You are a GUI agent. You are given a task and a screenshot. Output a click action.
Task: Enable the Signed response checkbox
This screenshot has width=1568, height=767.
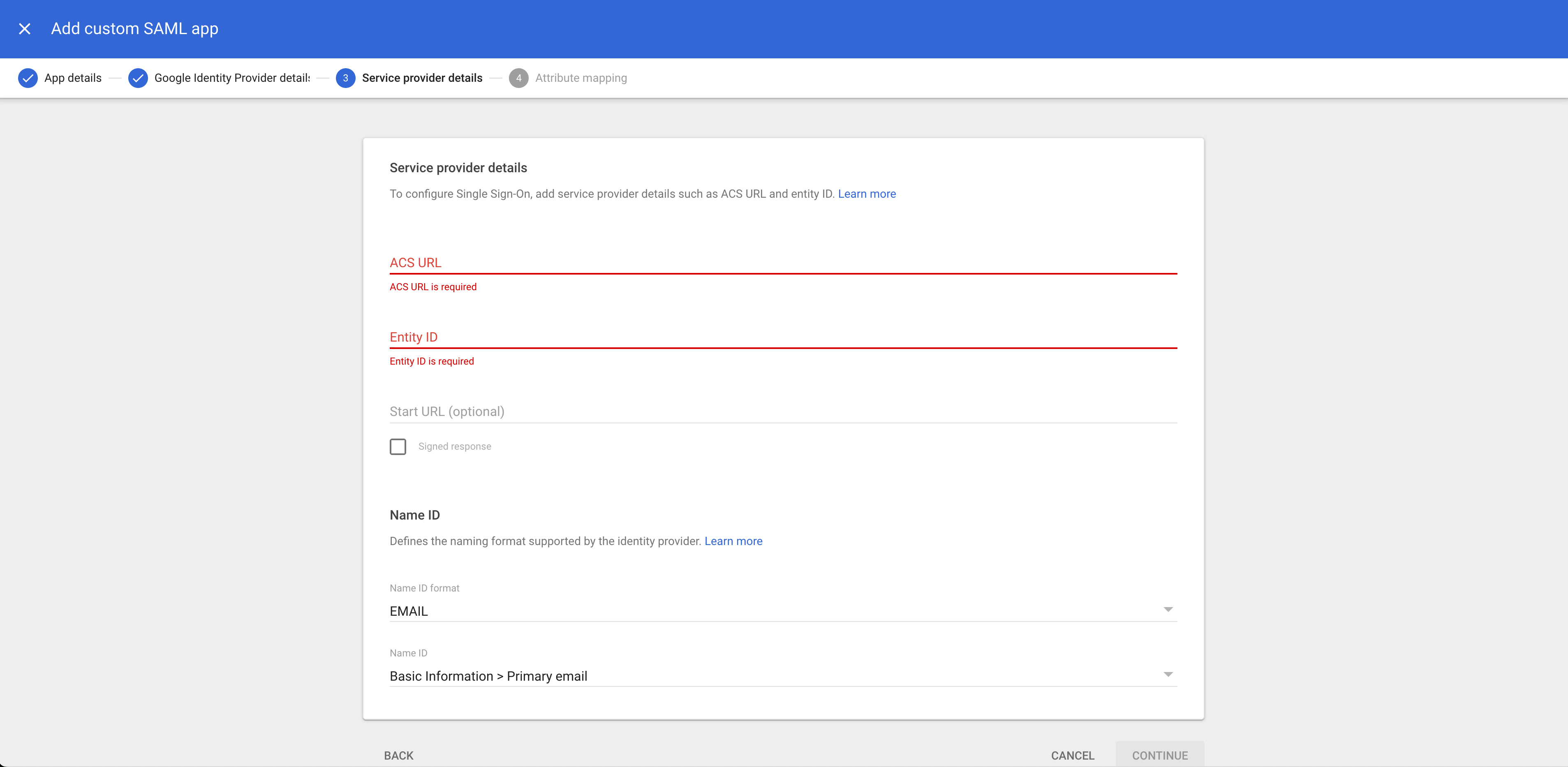(x=398, y=446)
